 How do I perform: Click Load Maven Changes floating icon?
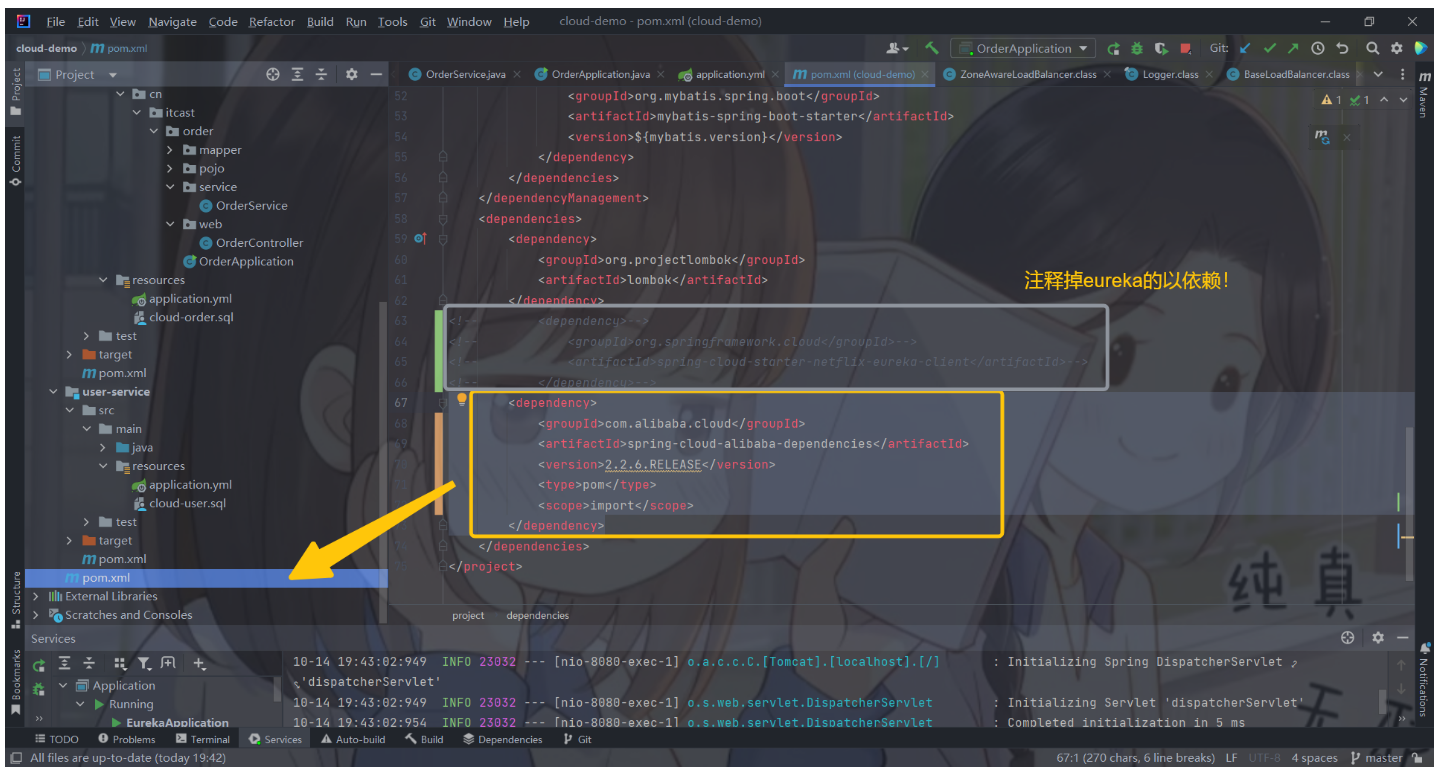[x=1322, y=137]
